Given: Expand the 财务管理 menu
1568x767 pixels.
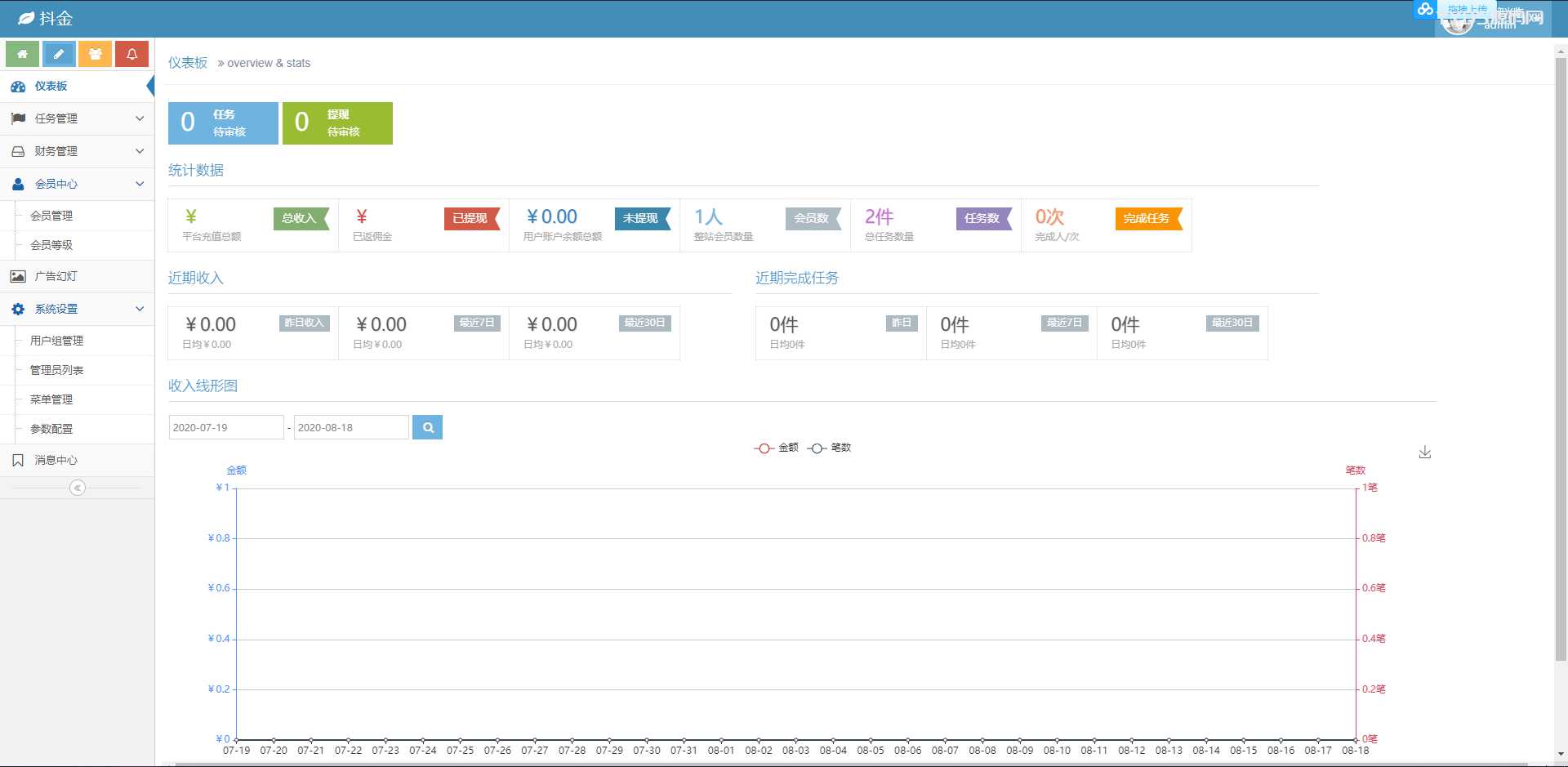Looking at the screenshot, I should (x=77, y=151).
